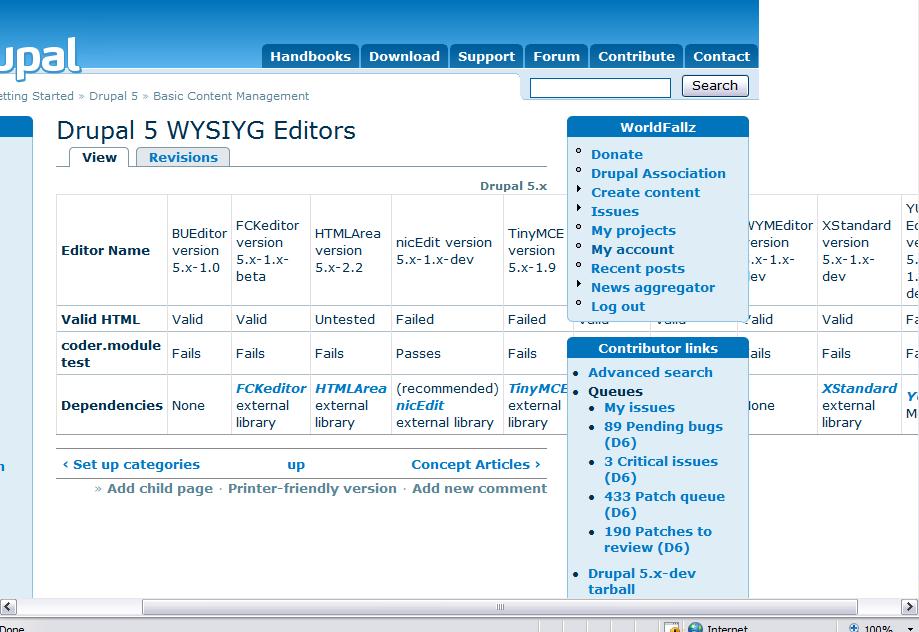The width and height of the screenshot is (919, 632).
Task: Open the Download menu tab
Action: 404,56
